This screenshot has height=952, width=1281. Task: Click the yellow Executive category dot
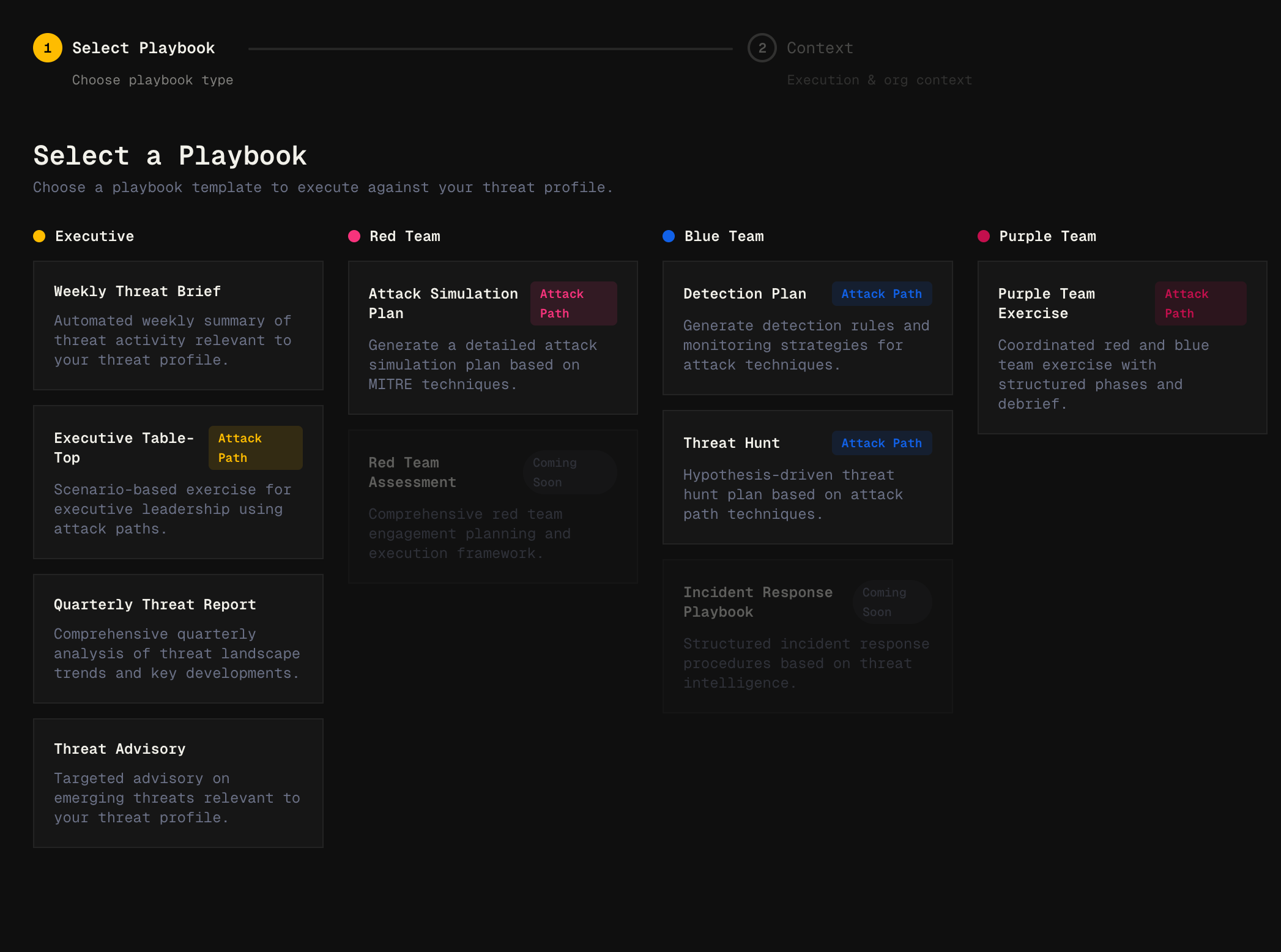coord(39,236)
